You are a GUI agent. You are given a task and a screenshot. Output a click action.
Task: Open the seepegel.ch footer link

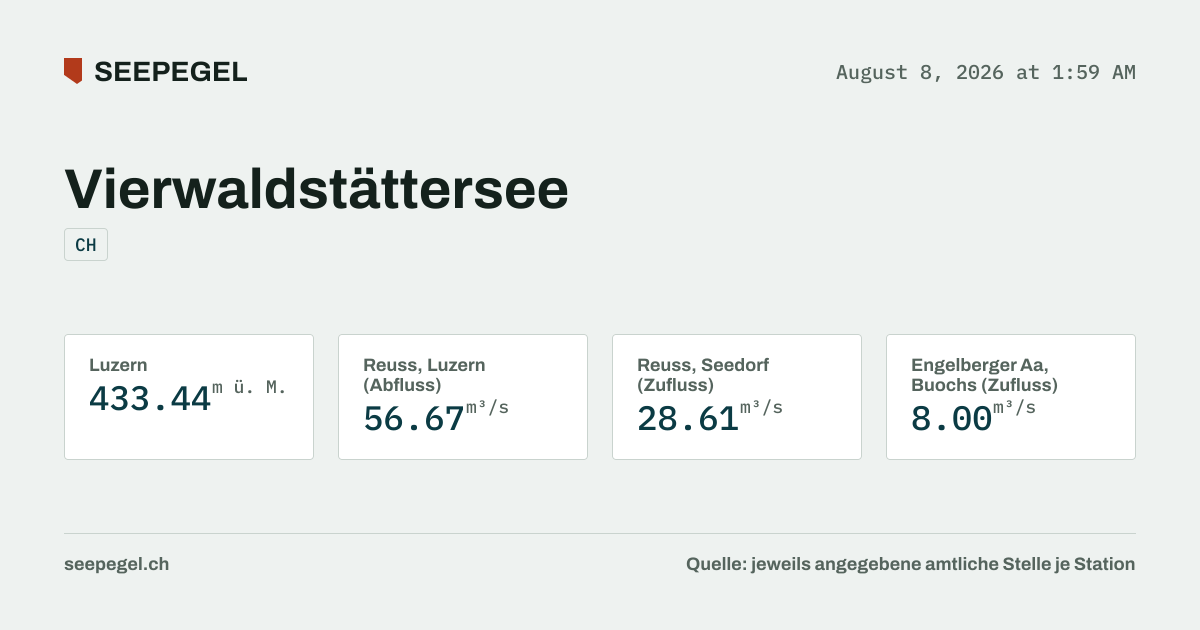116,564
